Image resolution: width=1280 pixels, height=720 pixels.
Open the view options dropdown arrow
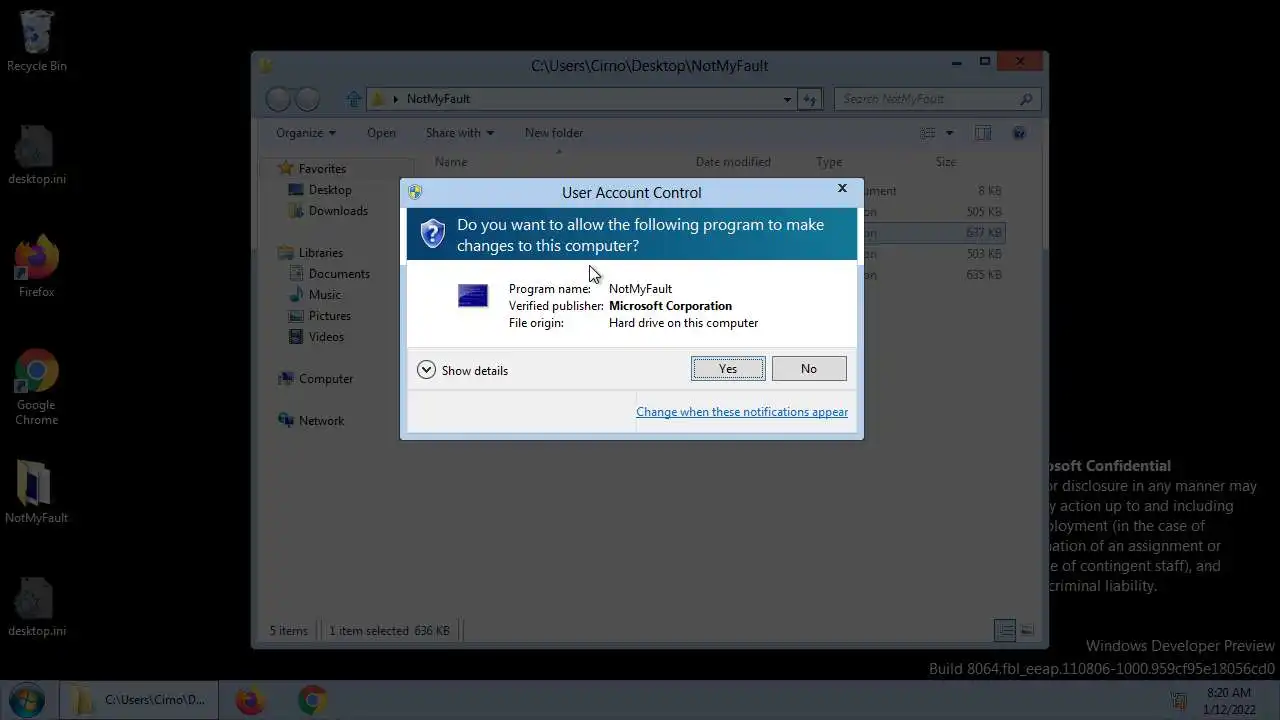[950, 133]
